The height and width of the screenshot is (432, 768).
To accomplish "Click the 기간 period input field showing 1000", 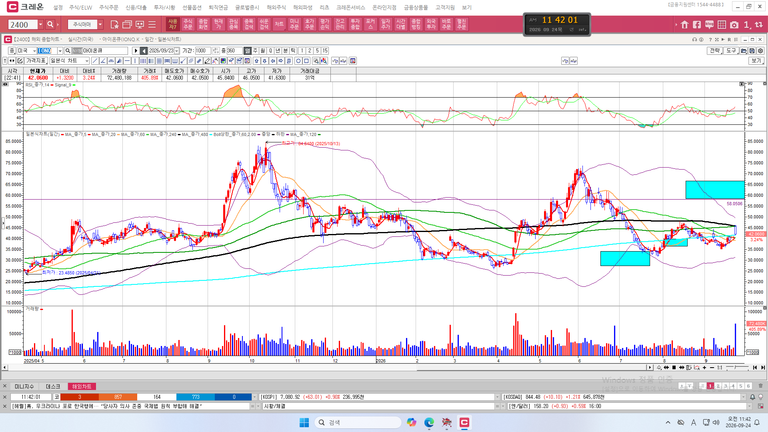I will (203, 50).
